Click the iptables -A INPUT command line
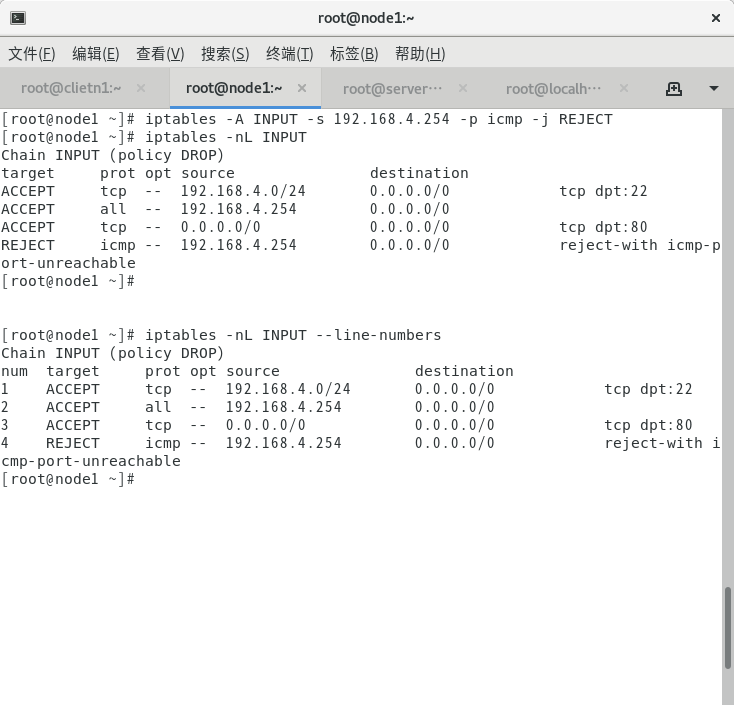The image size is (734, 705). (x=307, y=119)
